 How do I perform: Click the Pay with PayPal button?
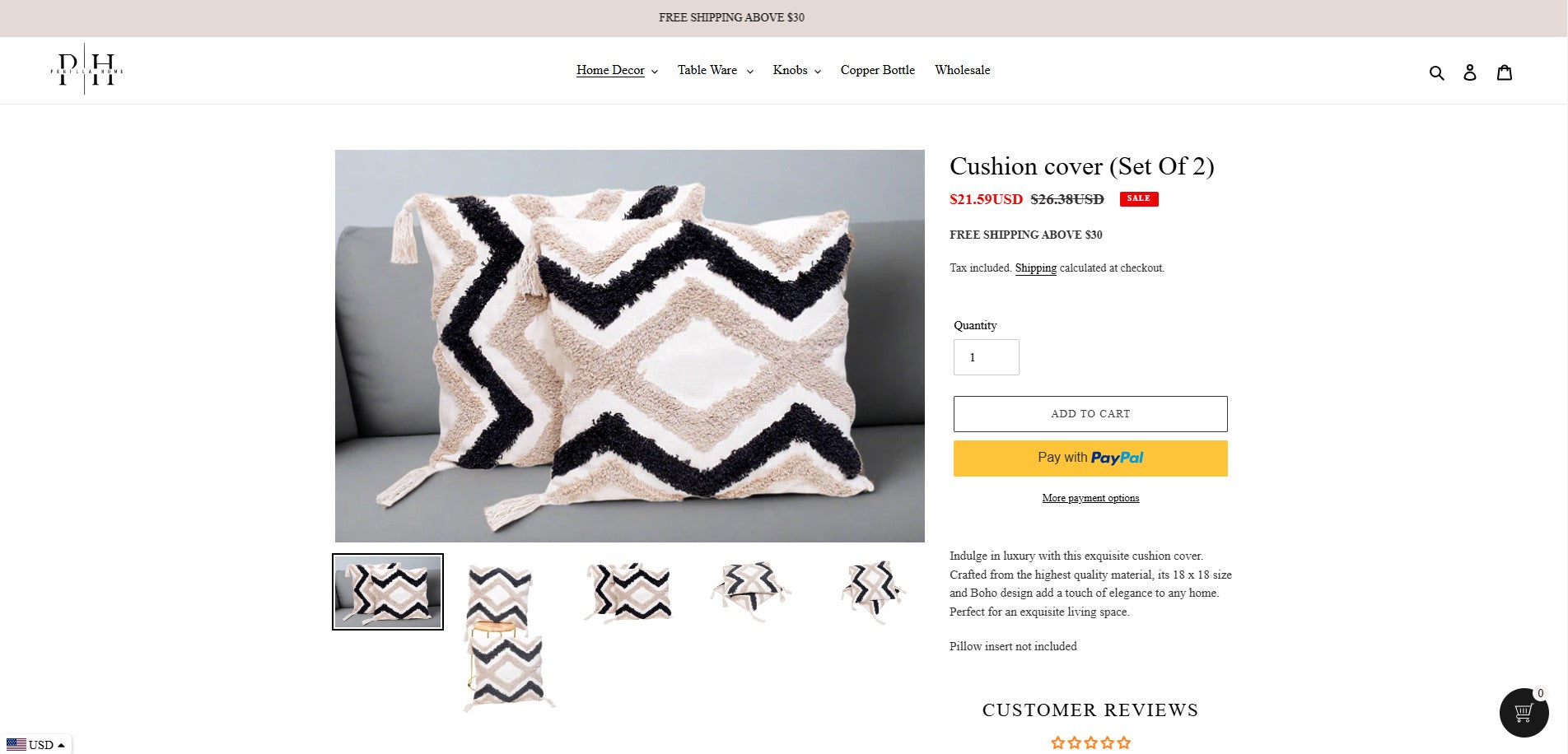point(1090,458)
